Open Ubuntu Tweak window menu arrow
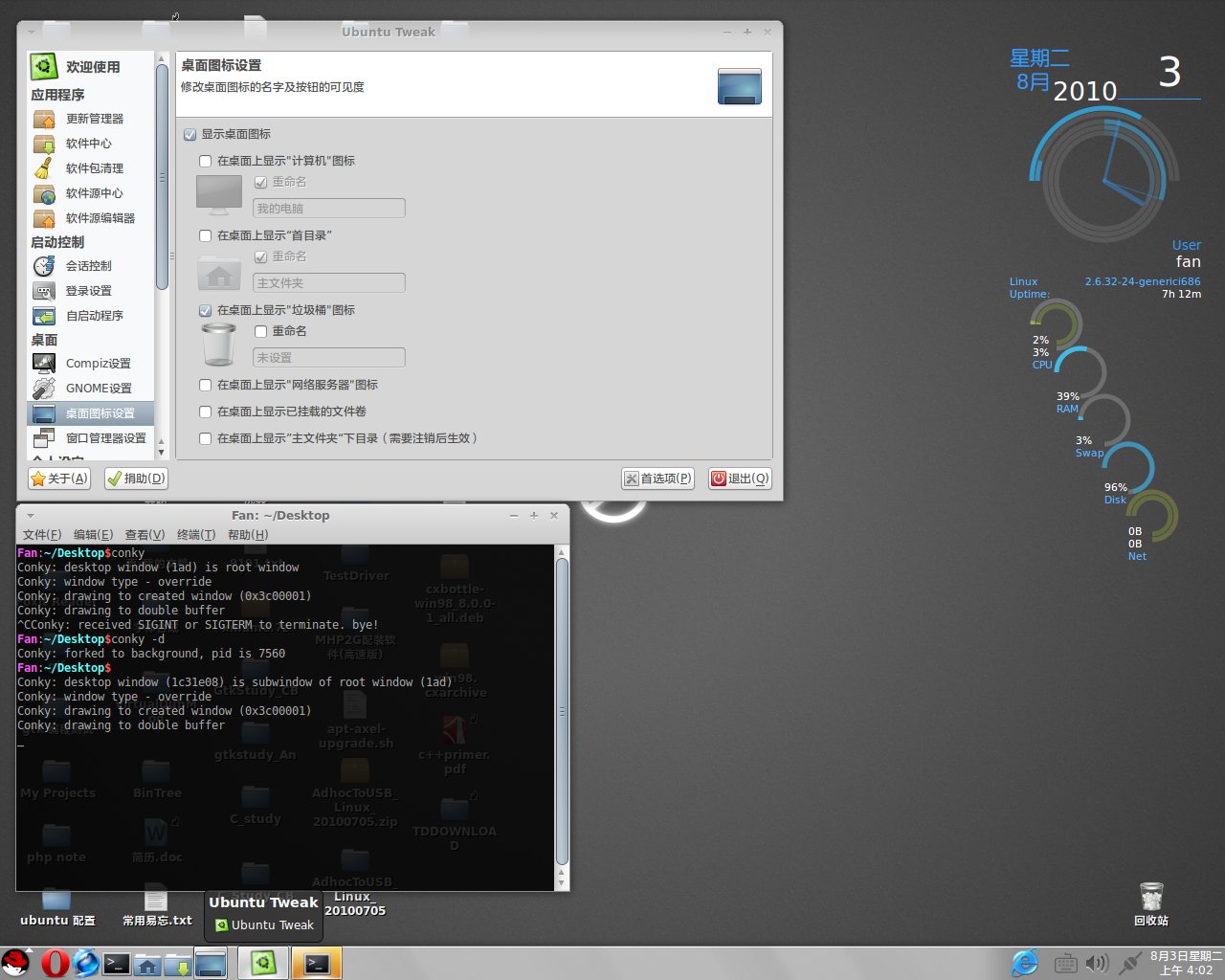Viewport: 1225px width, 980px height. pos(31,33)
